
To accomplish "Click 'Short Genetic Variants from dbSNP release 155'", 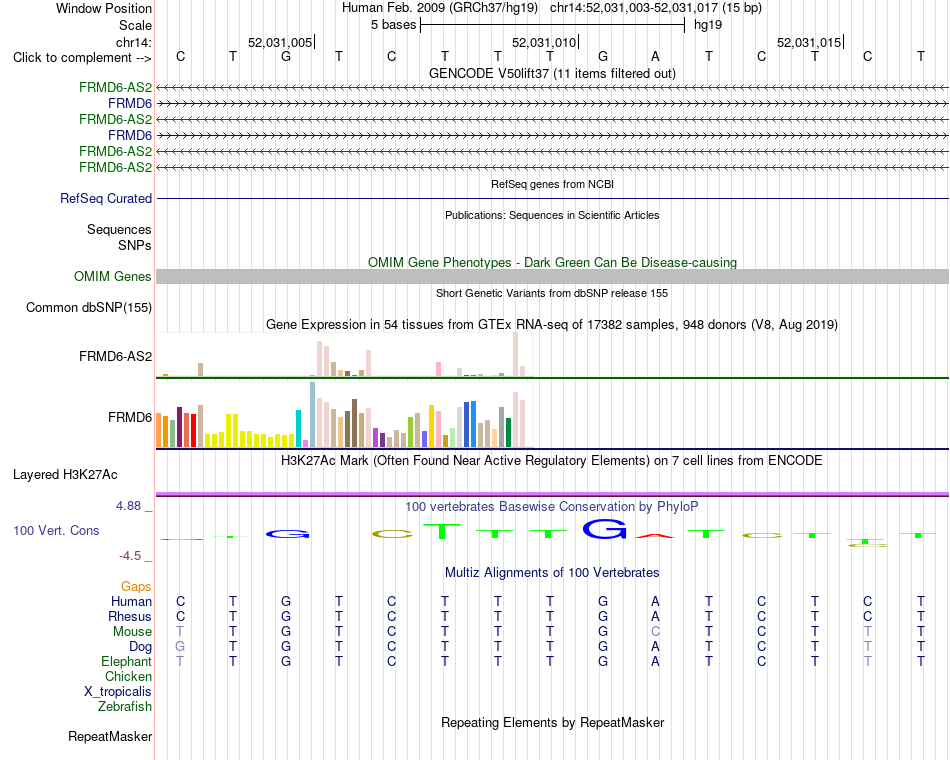I will click(552, 293).
